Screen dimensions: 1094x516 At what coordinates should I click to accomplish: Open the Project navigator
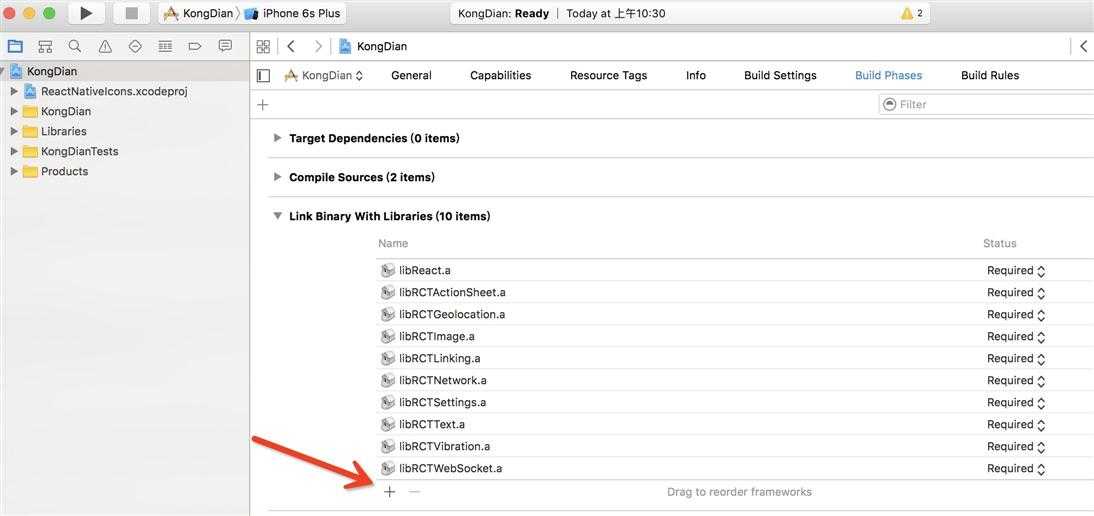(x=15, y=47)
